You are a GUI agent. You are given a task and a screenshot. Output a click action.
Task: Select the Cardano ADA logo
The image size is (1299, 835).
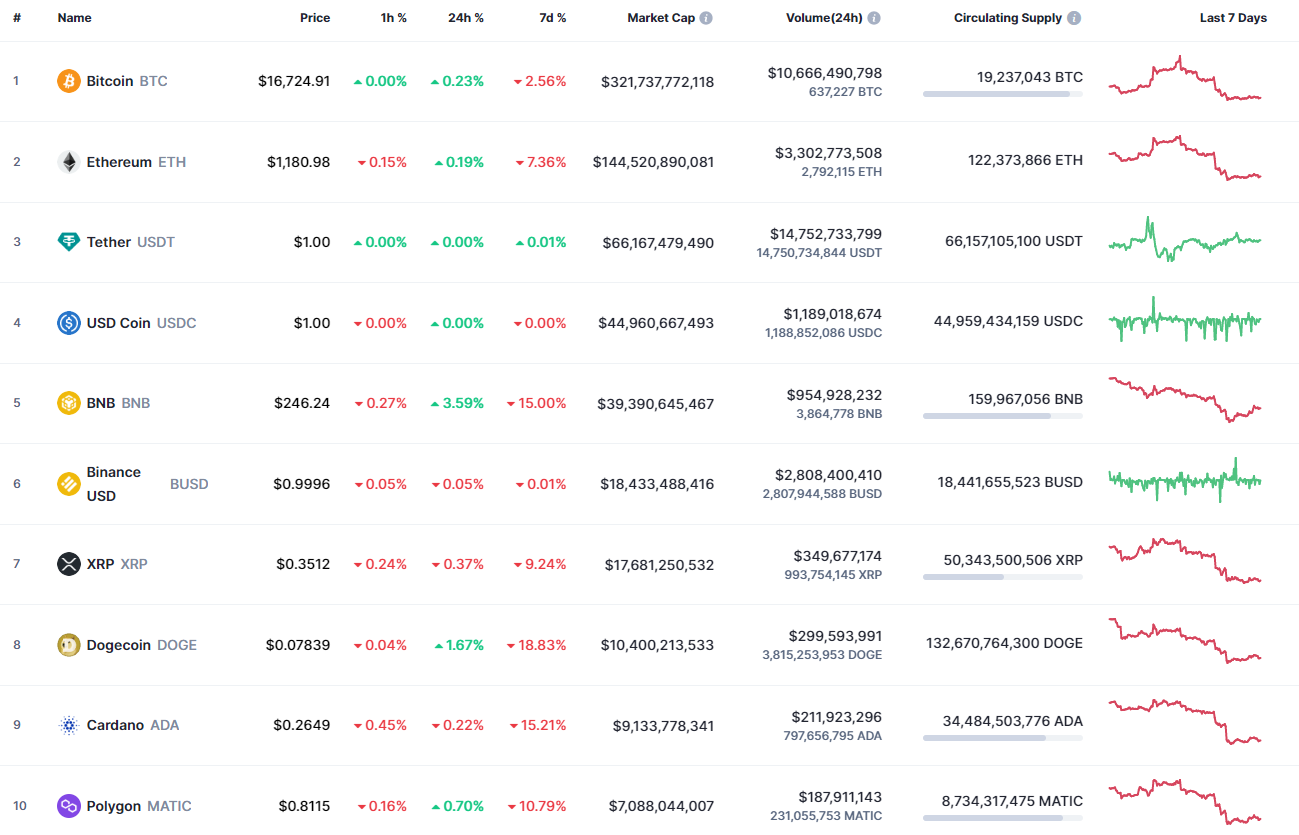(x=67, y=724)
